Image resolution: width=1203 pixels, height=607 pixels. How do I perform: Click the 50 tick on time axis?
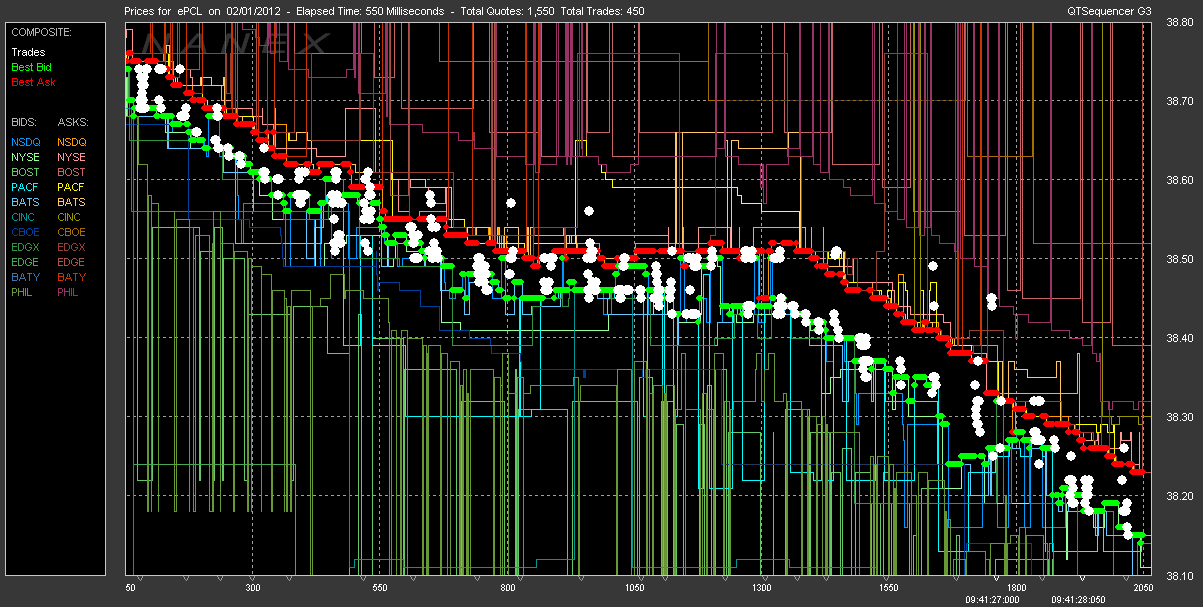pos(130,588)
